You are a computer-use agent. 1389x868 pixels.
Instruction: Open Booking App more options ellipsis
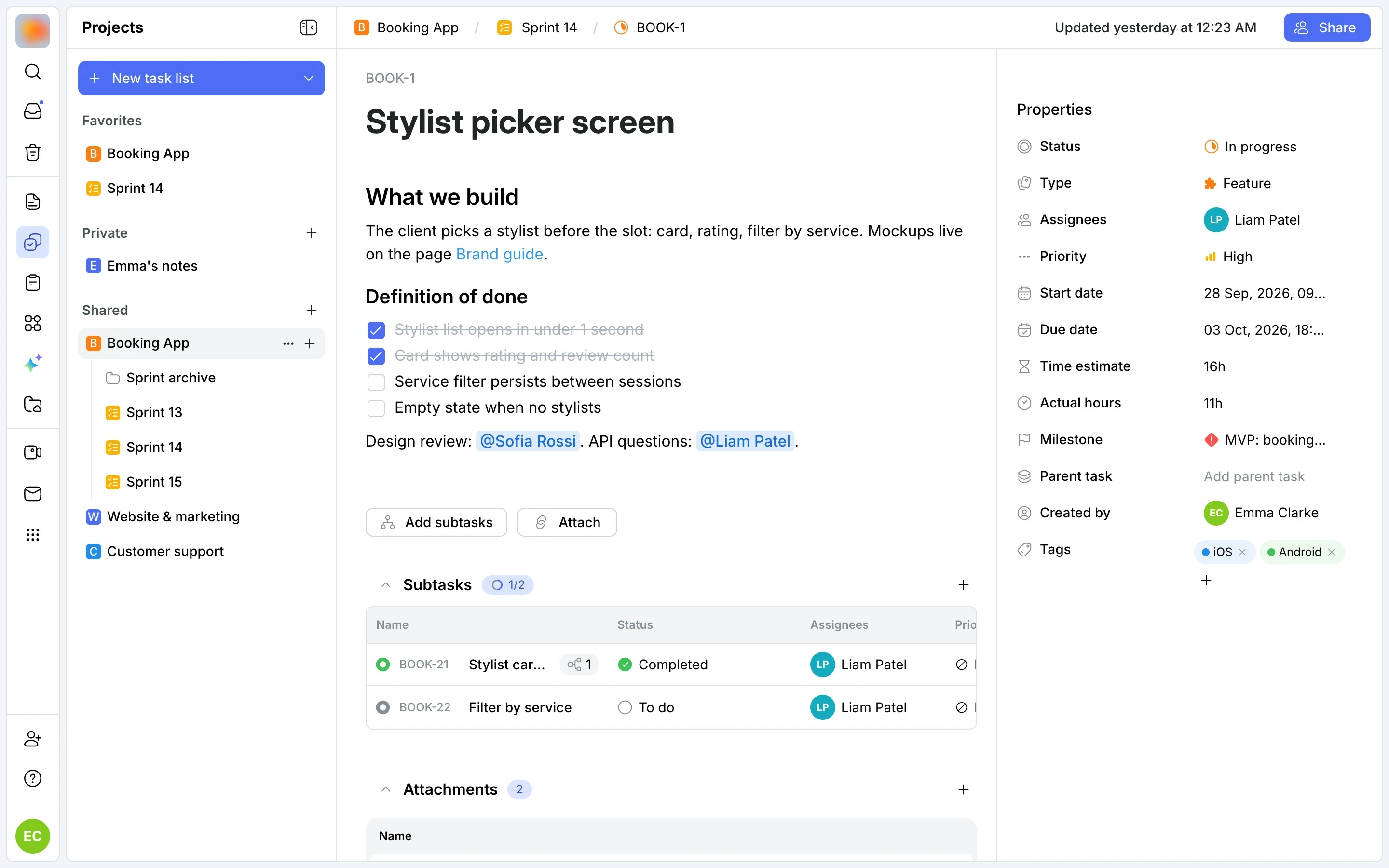click(288, 343)
